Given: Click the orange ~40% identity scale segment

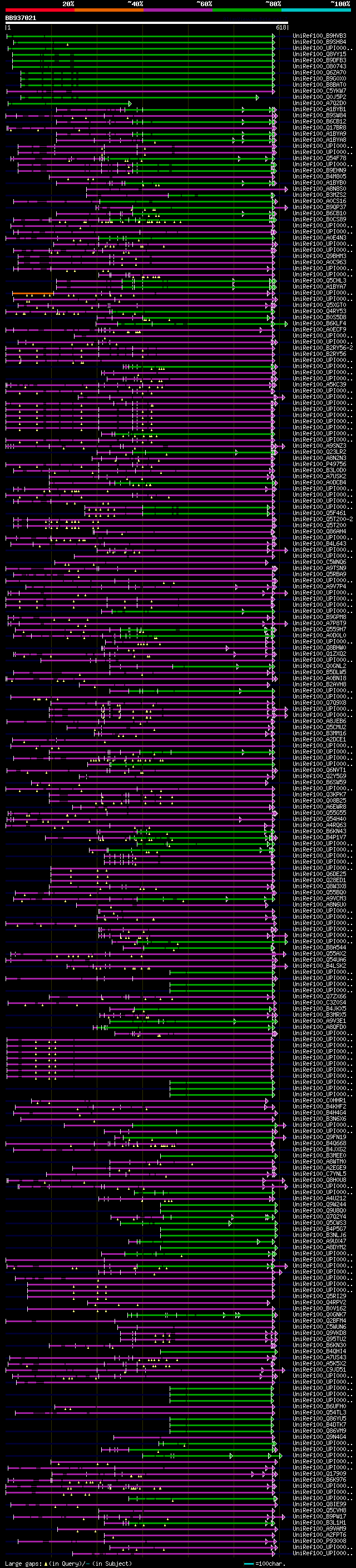Looking at the screenshot, I should [x=109, y=11].
